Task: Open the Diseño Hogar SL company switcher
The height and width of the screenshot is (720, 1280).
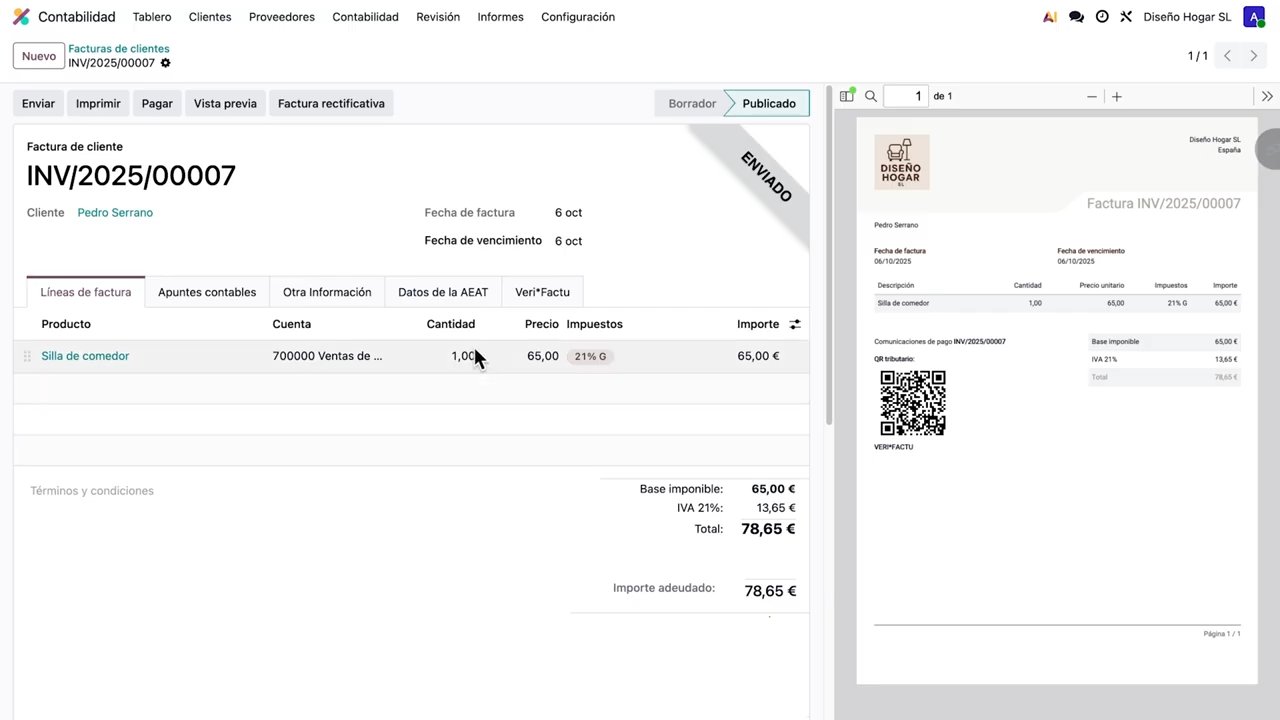Action: tap(1187, 17)
